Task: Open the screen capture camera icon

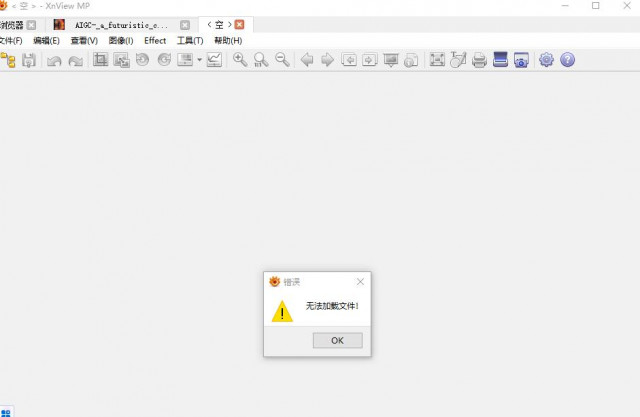Action: tap(521, 60)
